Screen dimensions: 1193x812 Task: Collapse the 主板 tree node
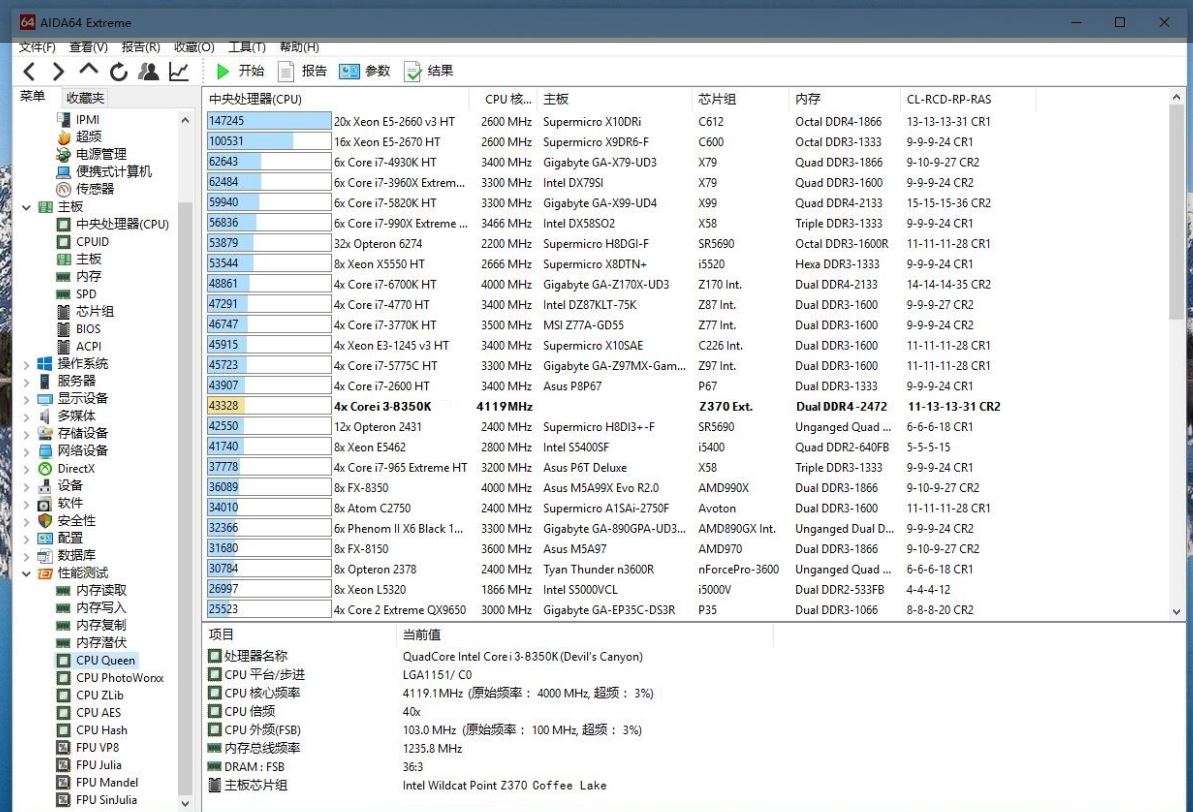27,207
